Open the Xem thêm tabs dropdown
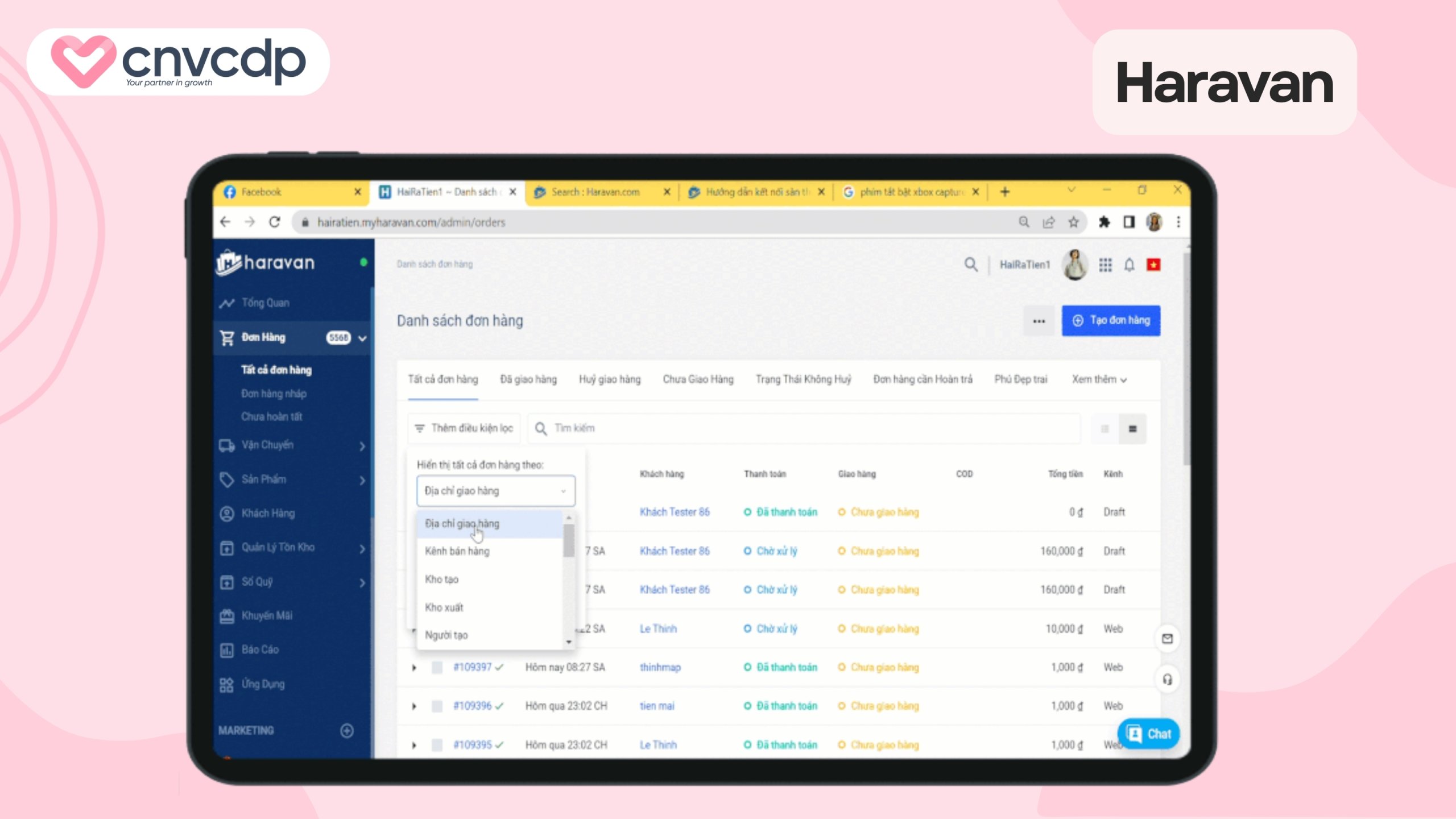 1099,379
